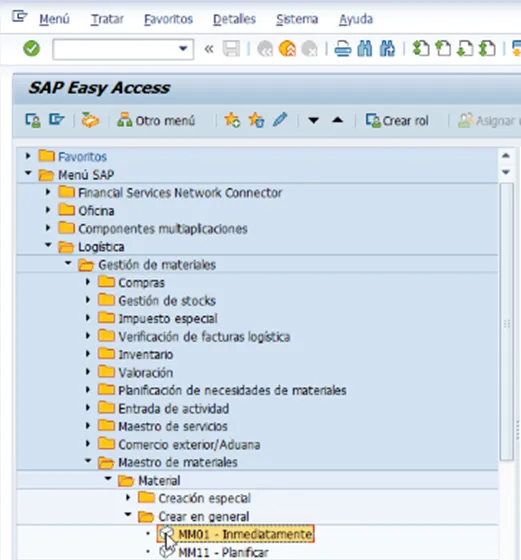Click the Move favorite up arrow

coord(337,120)
